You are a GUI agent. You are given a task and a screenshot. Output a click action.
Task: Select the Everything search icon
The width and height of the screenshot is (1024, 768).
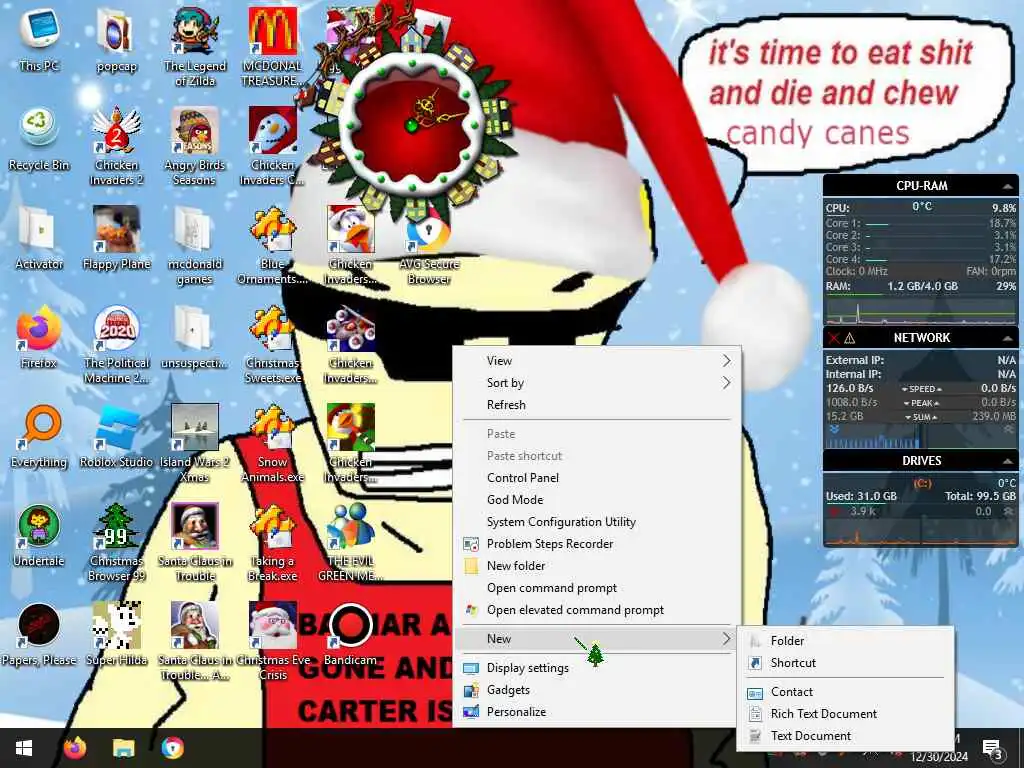[x=39, y=436]
